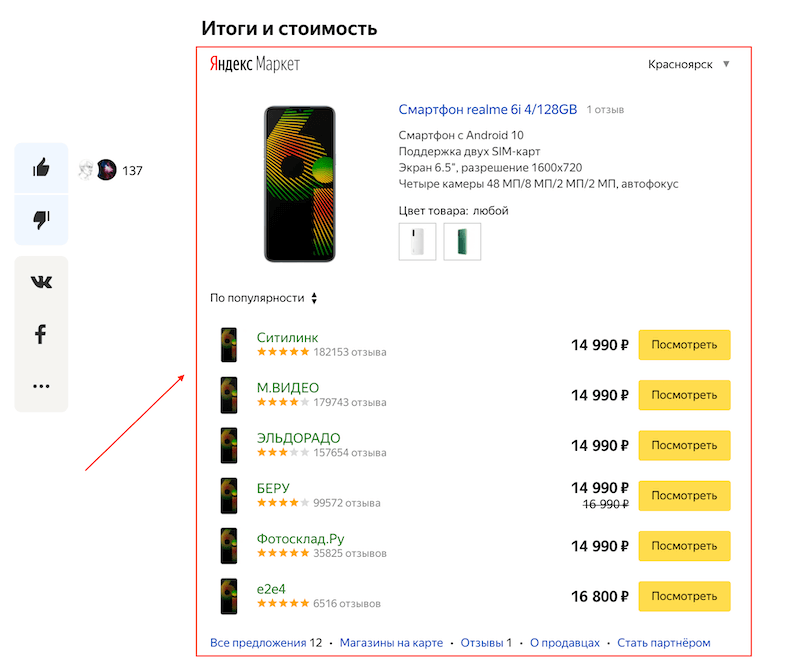Open the Красноярск city dropdown
800x662 pixels.
coord(689,65)
